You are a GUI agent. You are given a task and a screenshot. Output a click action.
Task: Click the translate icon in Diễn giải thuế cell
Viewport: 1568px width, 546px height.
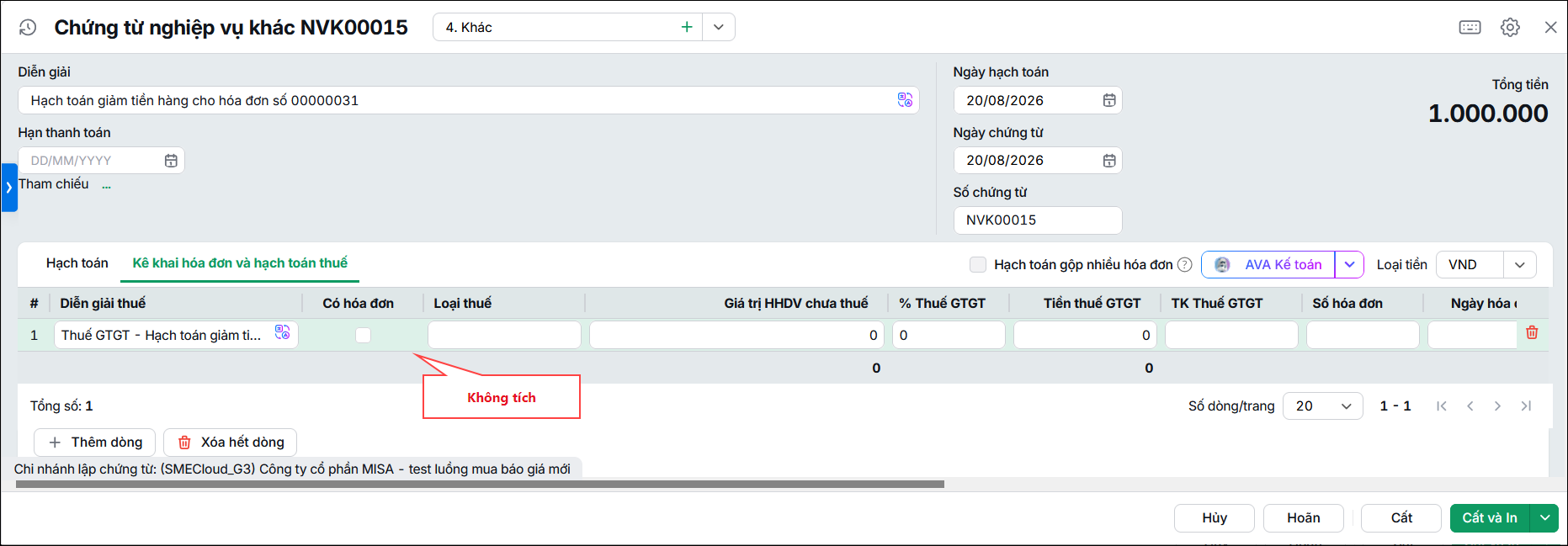click(x=283, y=333)
